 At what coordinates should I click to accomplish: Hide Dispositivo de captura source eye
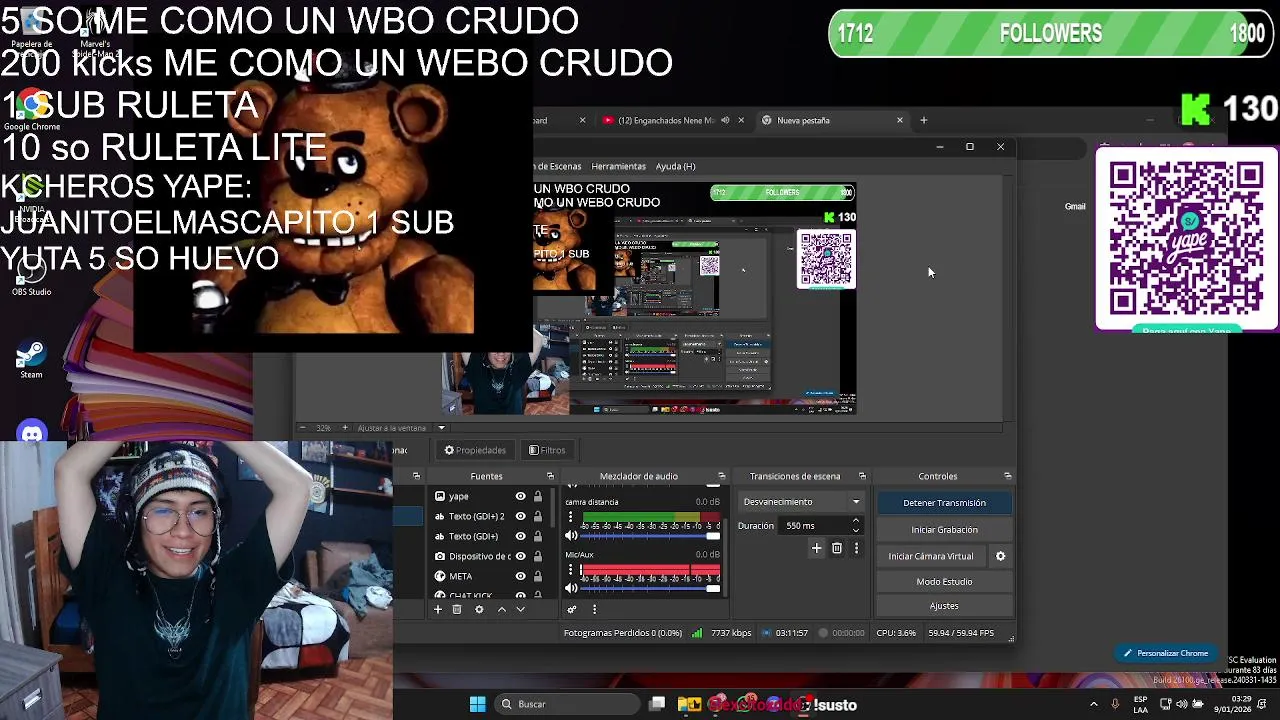520,556
